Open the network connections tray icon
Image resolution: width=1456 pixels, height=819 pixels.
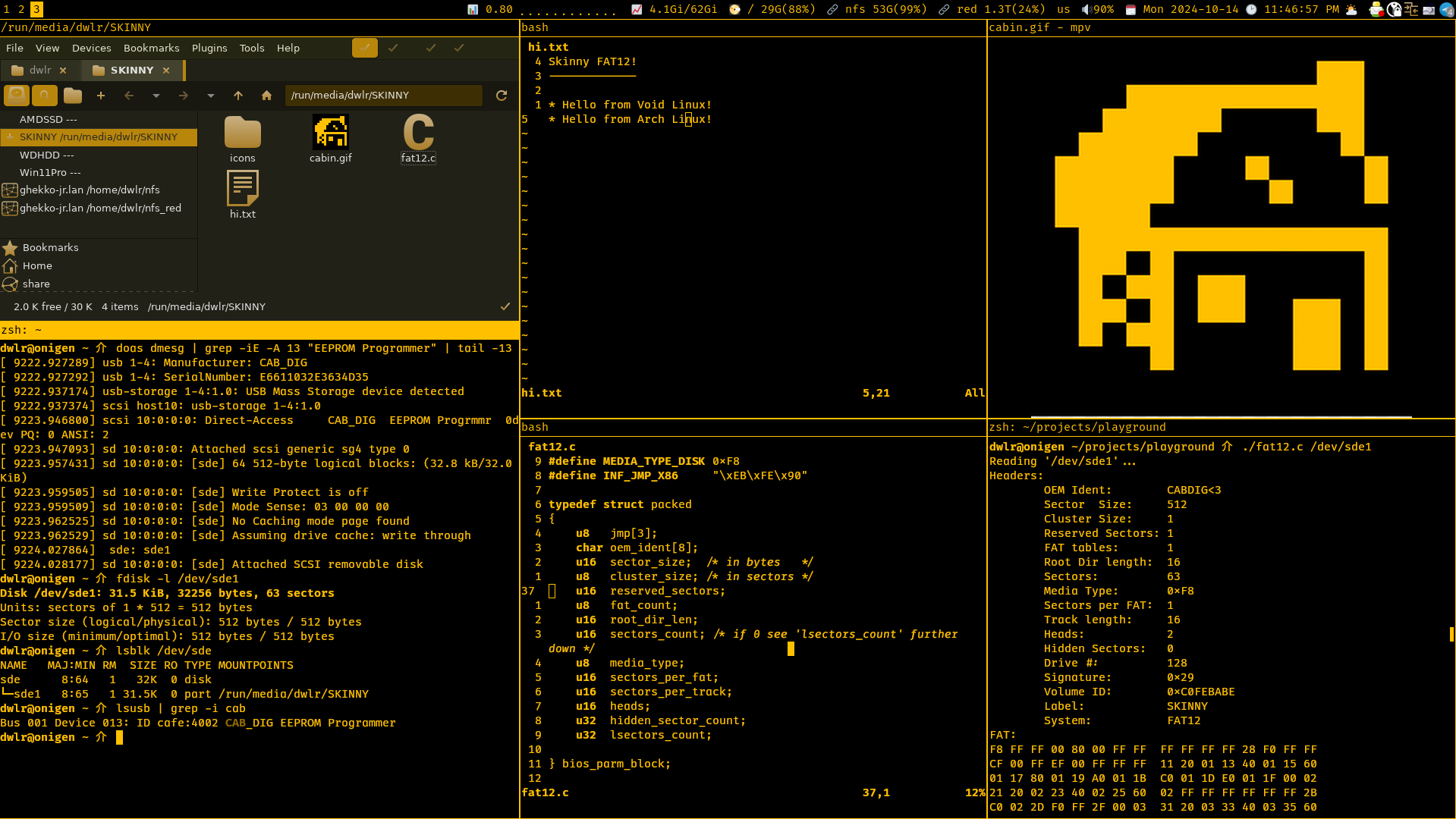click(x=1411, y=9)
